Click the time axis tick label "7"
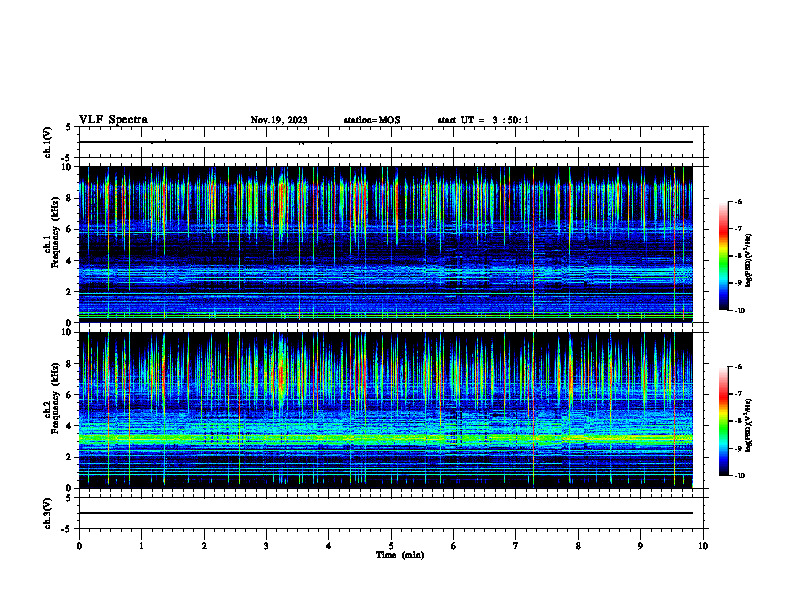The image size is (792, 612). tap(516, 546)
